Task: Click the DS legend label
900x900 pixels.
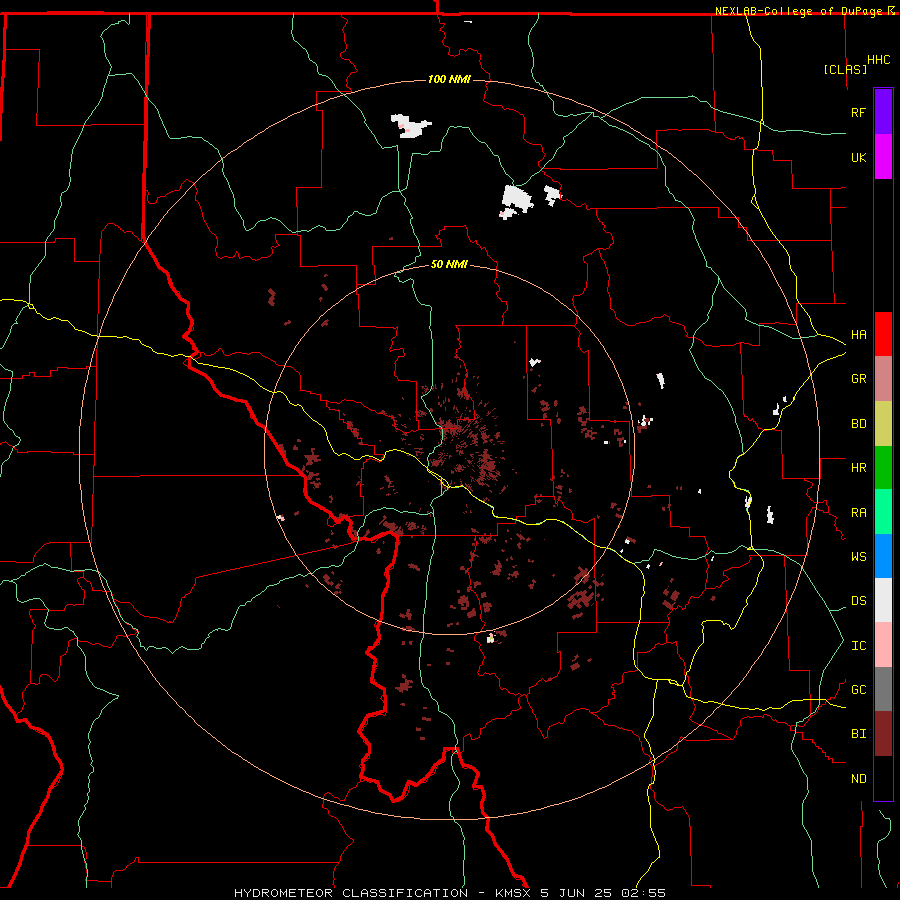Action: [858, 600]
